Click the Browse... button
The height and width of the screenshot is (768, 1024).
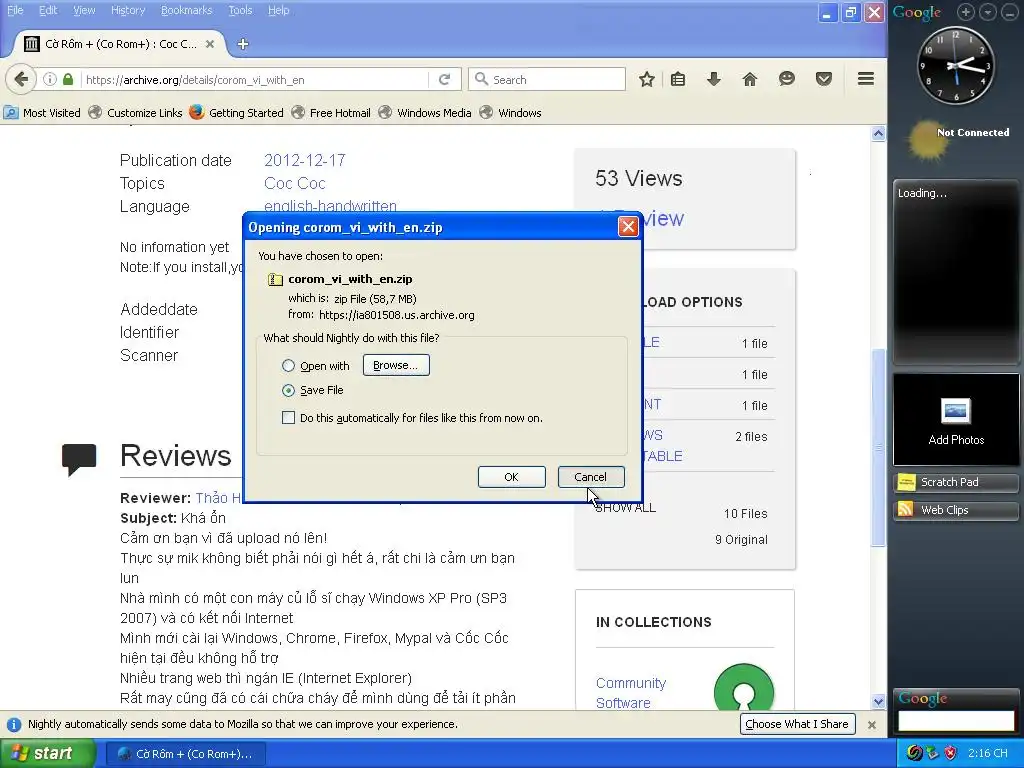point(396,365)
